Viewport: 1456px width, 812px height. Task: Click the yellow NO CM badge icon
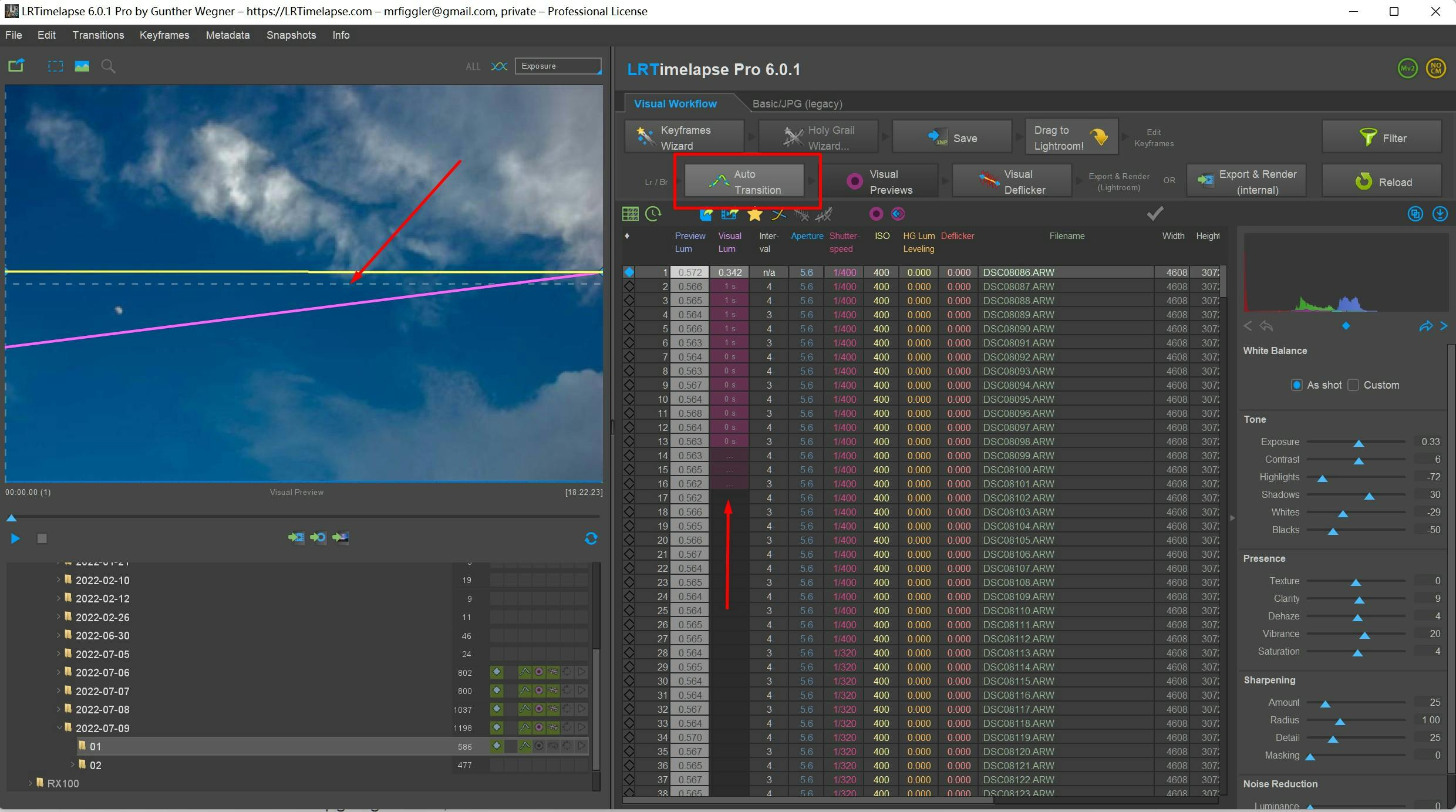[1436, 69]
